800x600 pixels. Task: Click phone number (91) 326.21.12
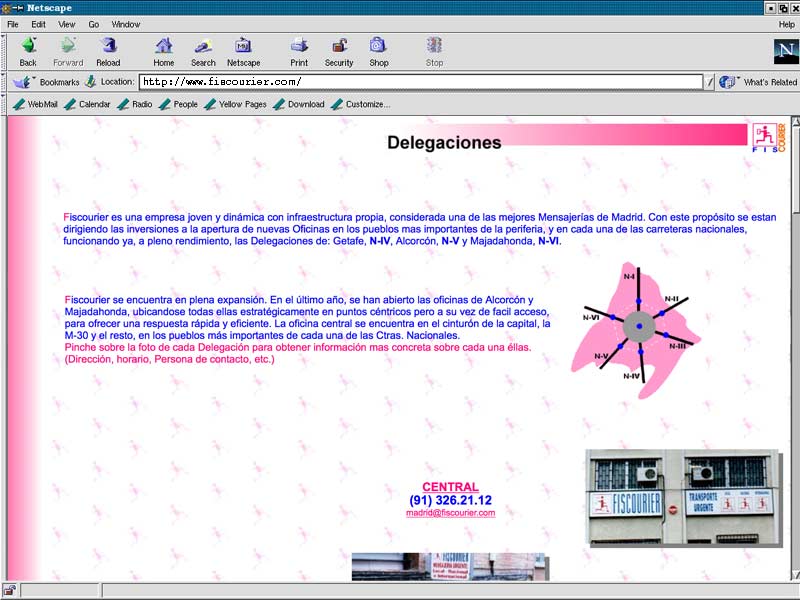point(451,500)
